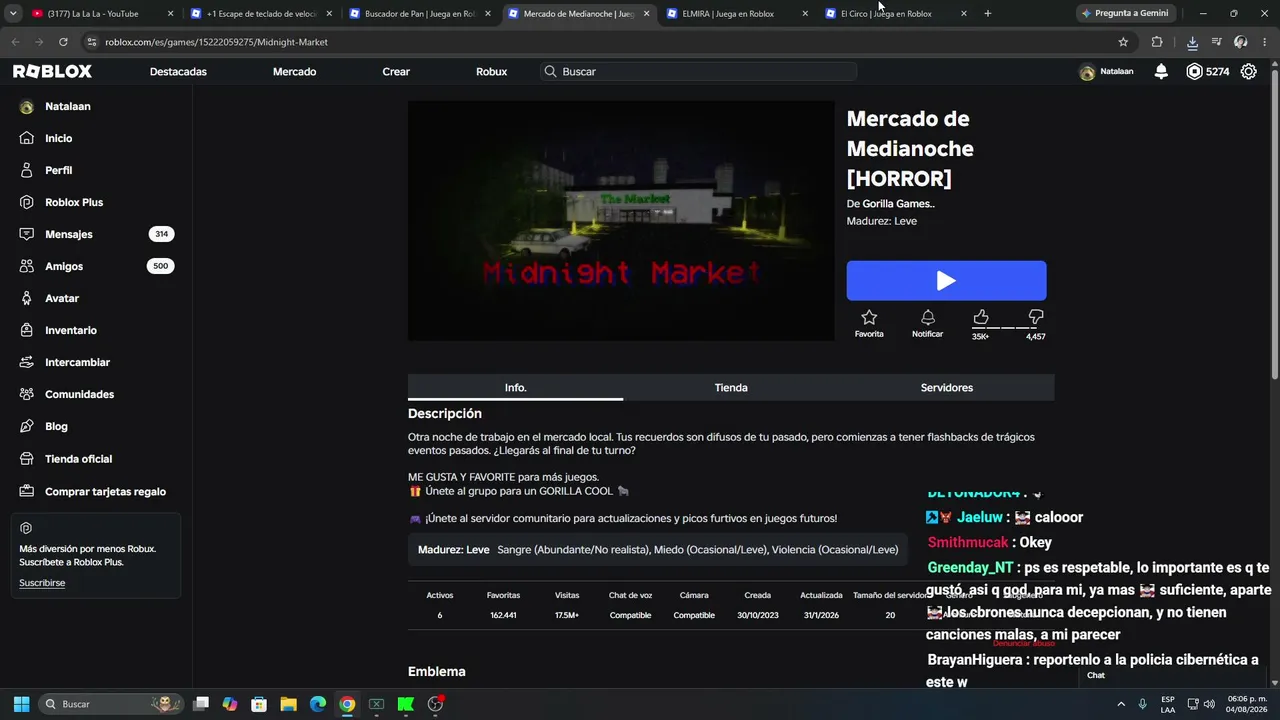The width and height of the screenshot is (1280, 720).
Task: Open the Chrome extensions puzzle icon
Action: click(1157, 42)
